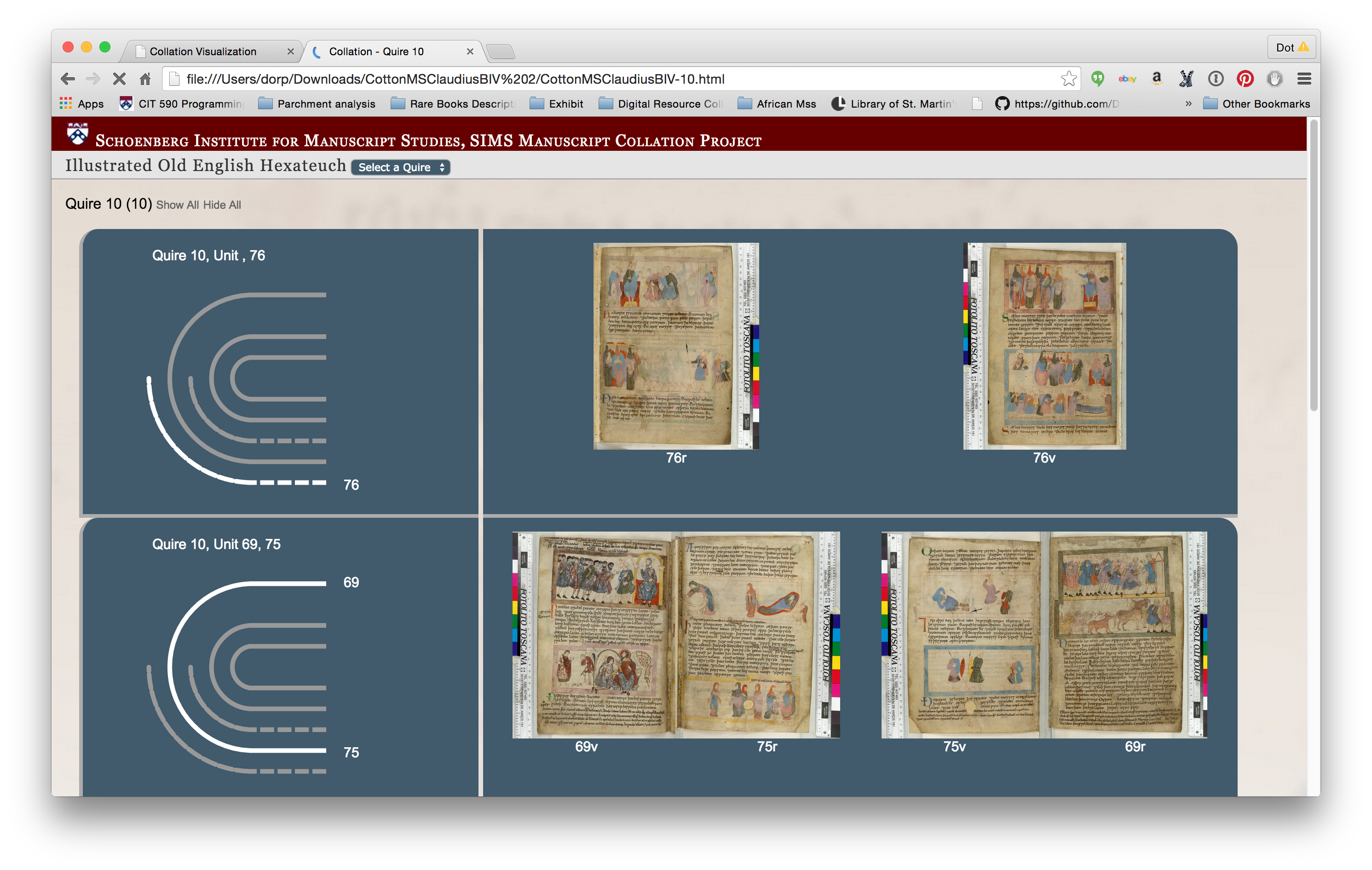Bookmark this page with the star icon
Screen dimensions: 1372x870
[1069, 79]
